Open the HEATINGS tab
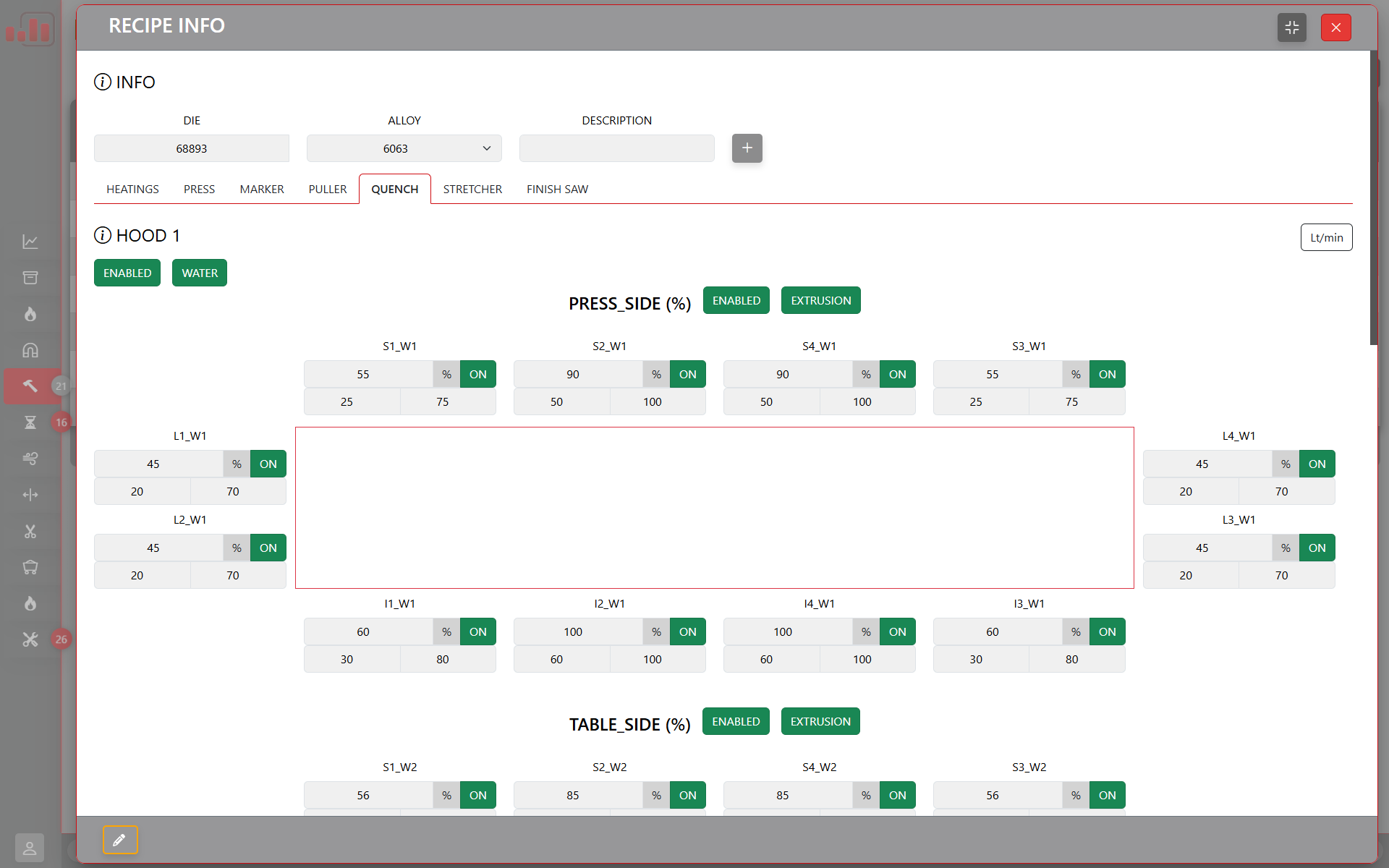Image resolution: width=1389 pixels, height=868 pixels. coord(132,189)
